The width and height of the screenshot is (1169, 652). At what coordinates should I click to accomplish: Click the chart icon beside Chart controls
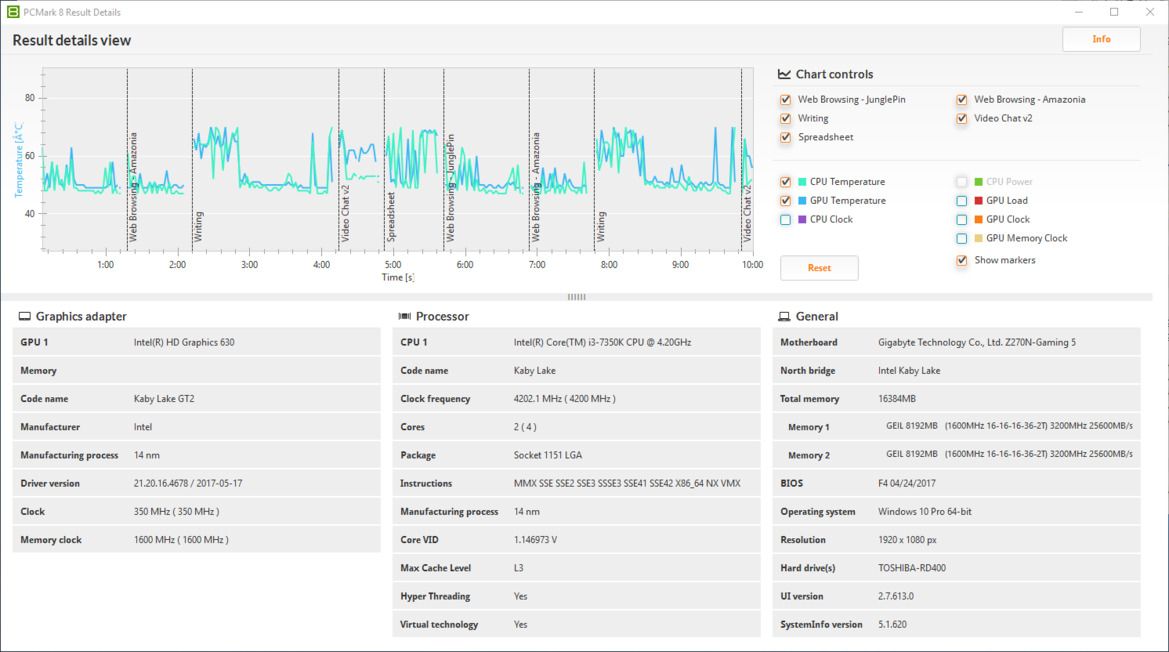pos(784,74)
